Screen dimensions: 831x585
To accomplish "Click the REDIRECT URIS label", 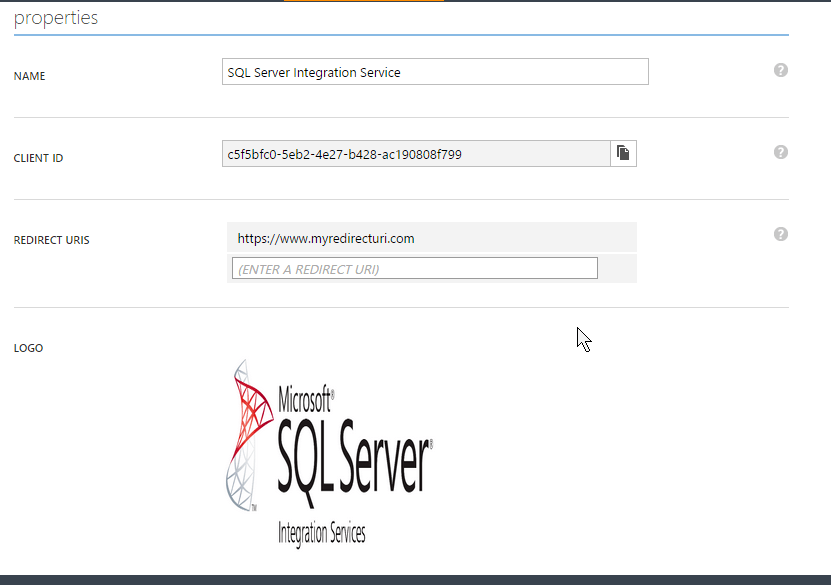I will (51, 240).
